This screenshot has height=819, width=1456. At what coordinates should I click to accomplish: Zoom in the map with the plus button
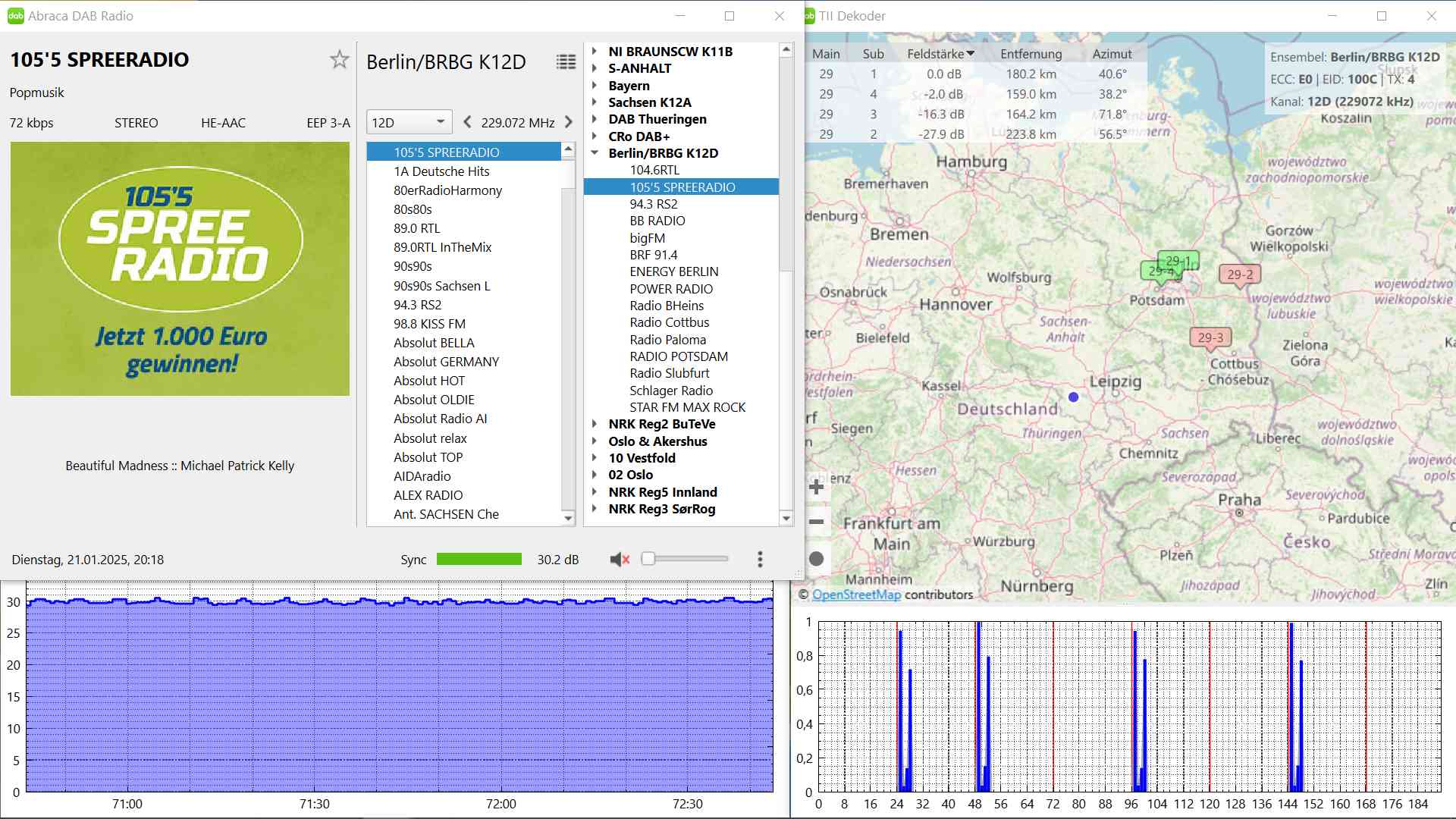coord(817,487)
